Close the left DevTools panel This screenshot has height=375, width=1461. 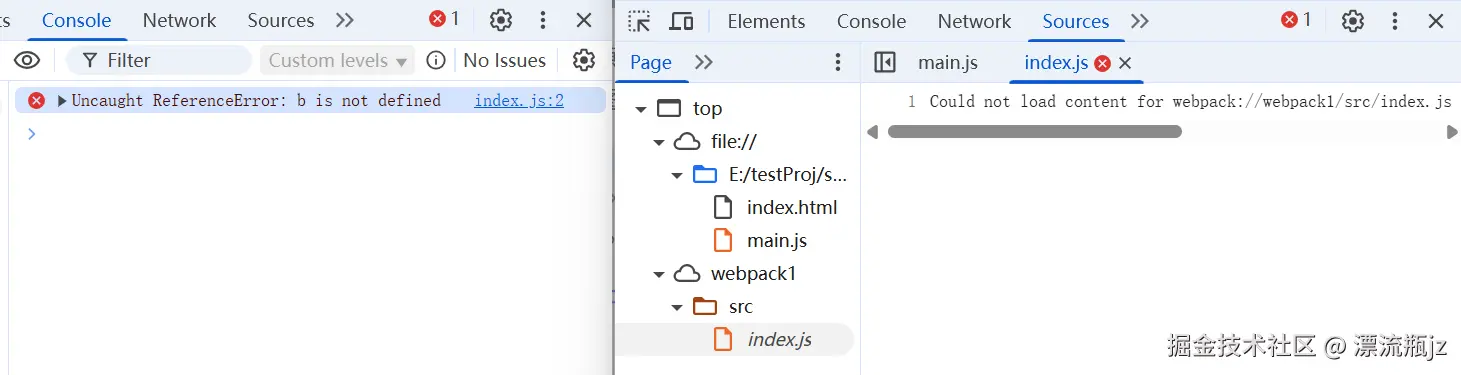point(584,20)
